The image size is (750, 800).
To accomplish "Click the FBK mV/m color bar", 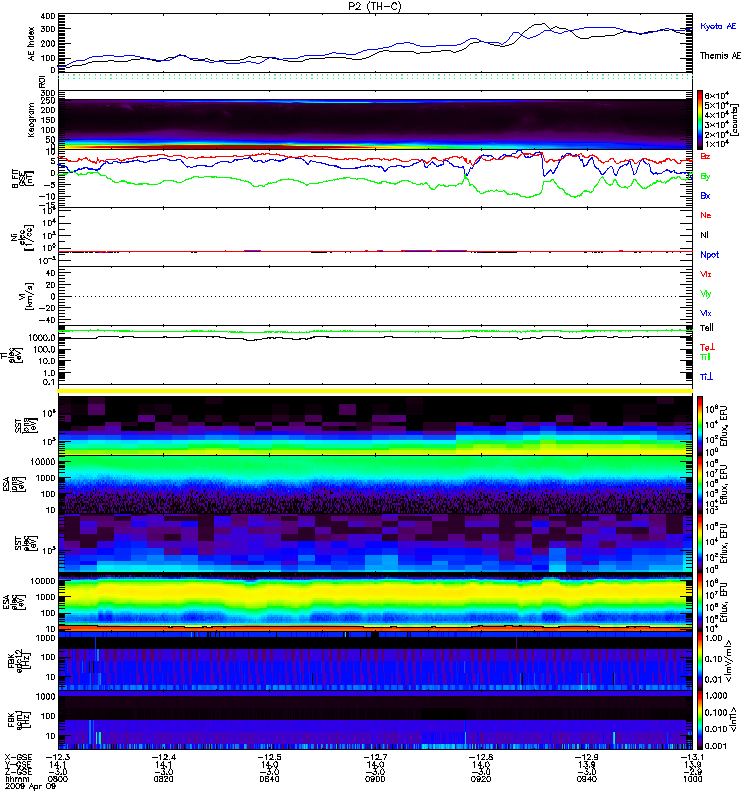I will [700, 661].
